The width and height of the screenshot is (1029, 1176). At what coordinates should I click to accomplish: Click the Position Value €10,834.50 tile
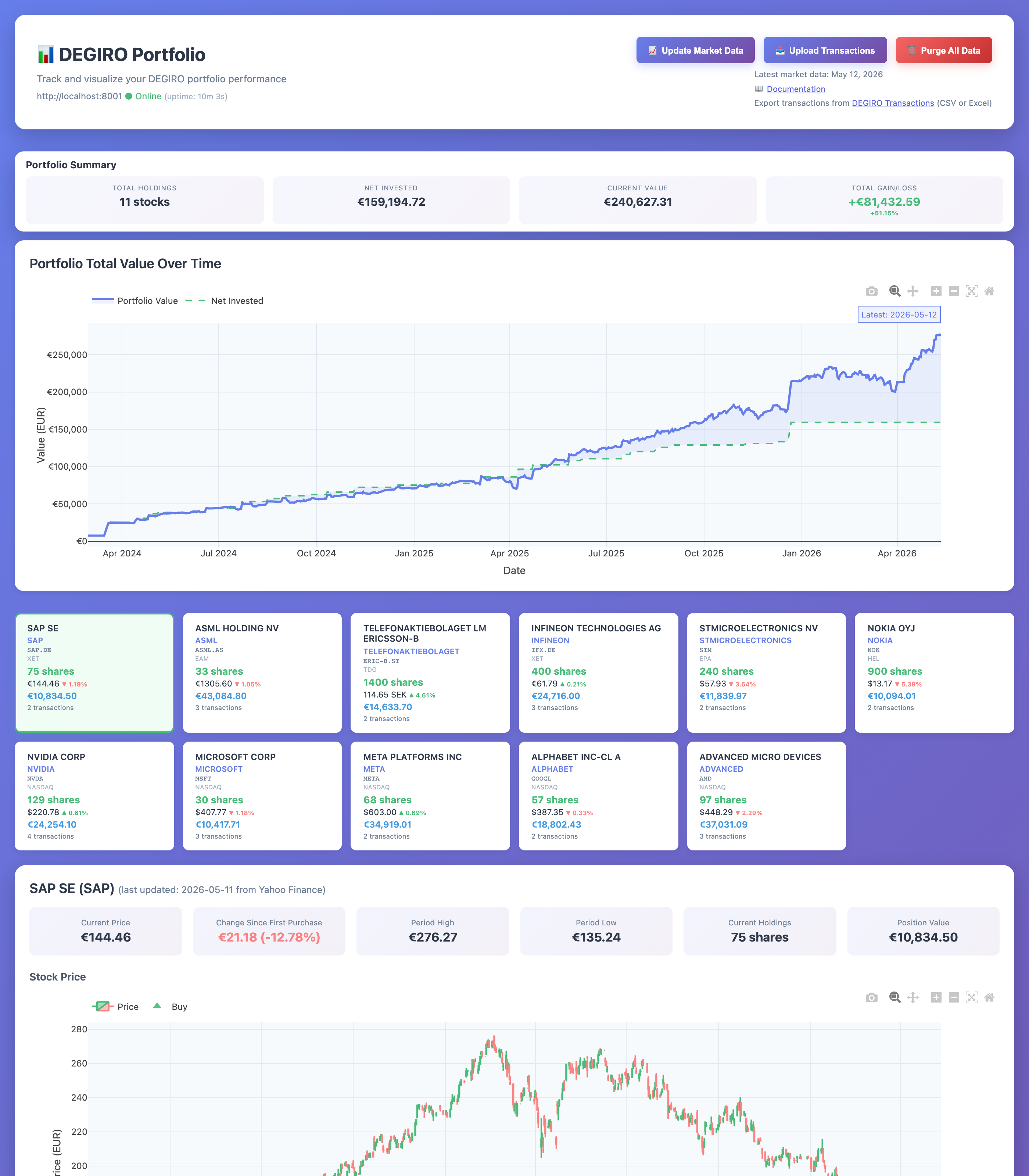tap(923, 931)
